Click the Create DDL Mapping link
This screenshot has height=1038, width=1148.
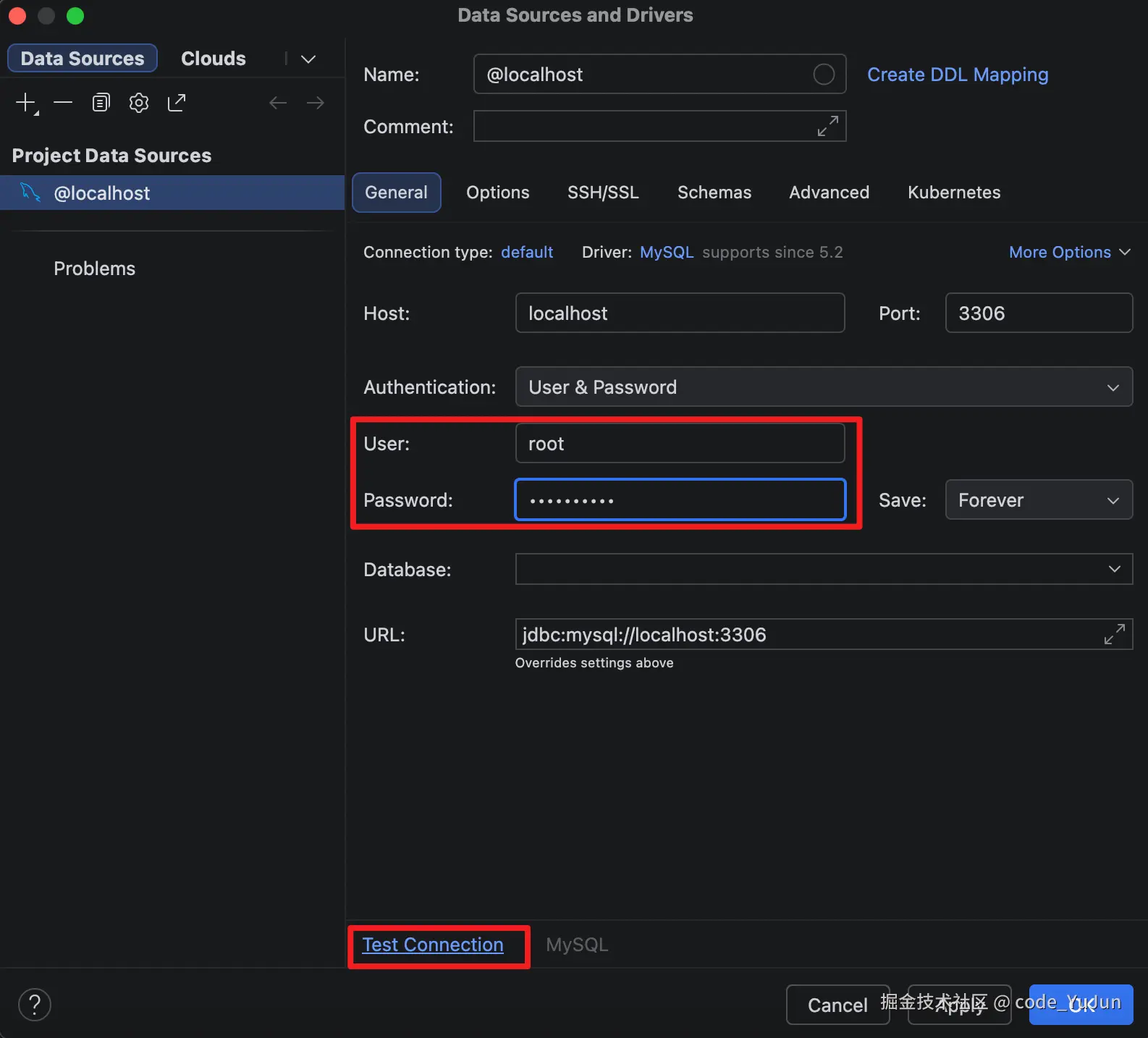[x=957, y=75]
